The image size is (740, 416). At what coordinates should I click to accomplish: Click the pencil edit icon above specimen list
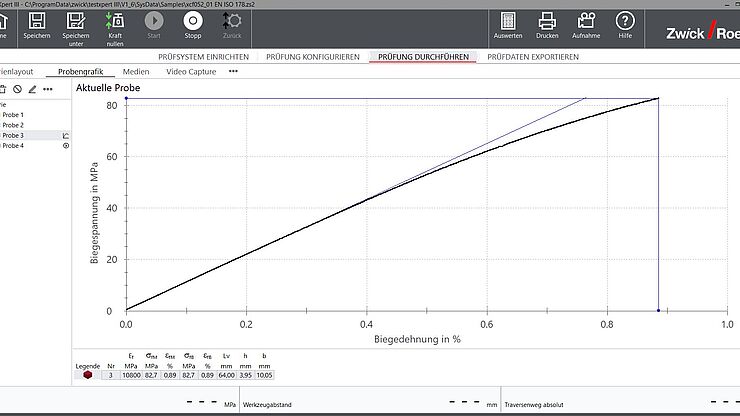(x=32, y=89)
